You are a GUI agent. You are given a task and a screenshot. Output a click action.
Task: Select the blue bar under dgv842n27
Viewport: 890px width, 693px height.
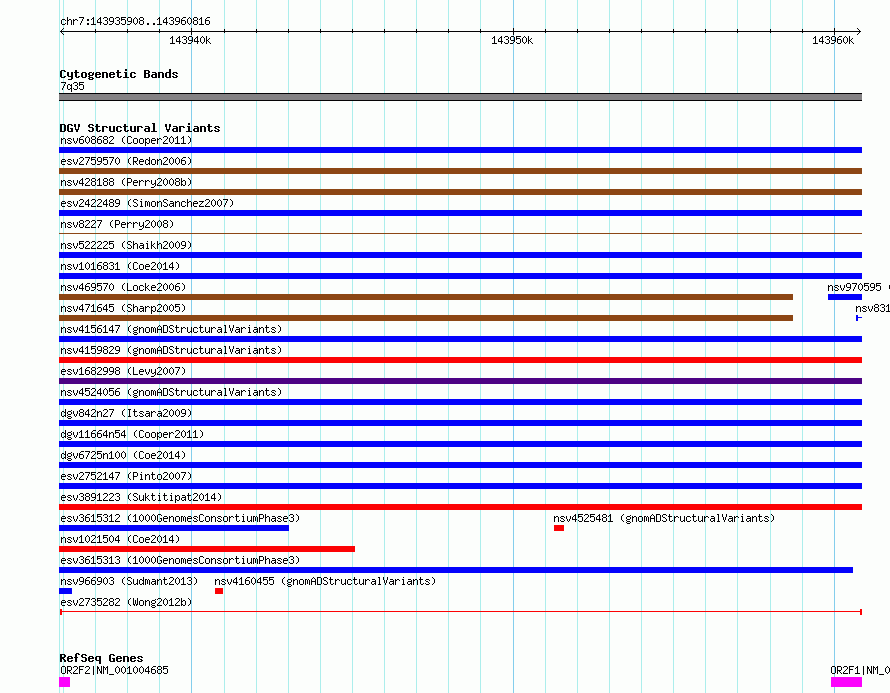460,423
